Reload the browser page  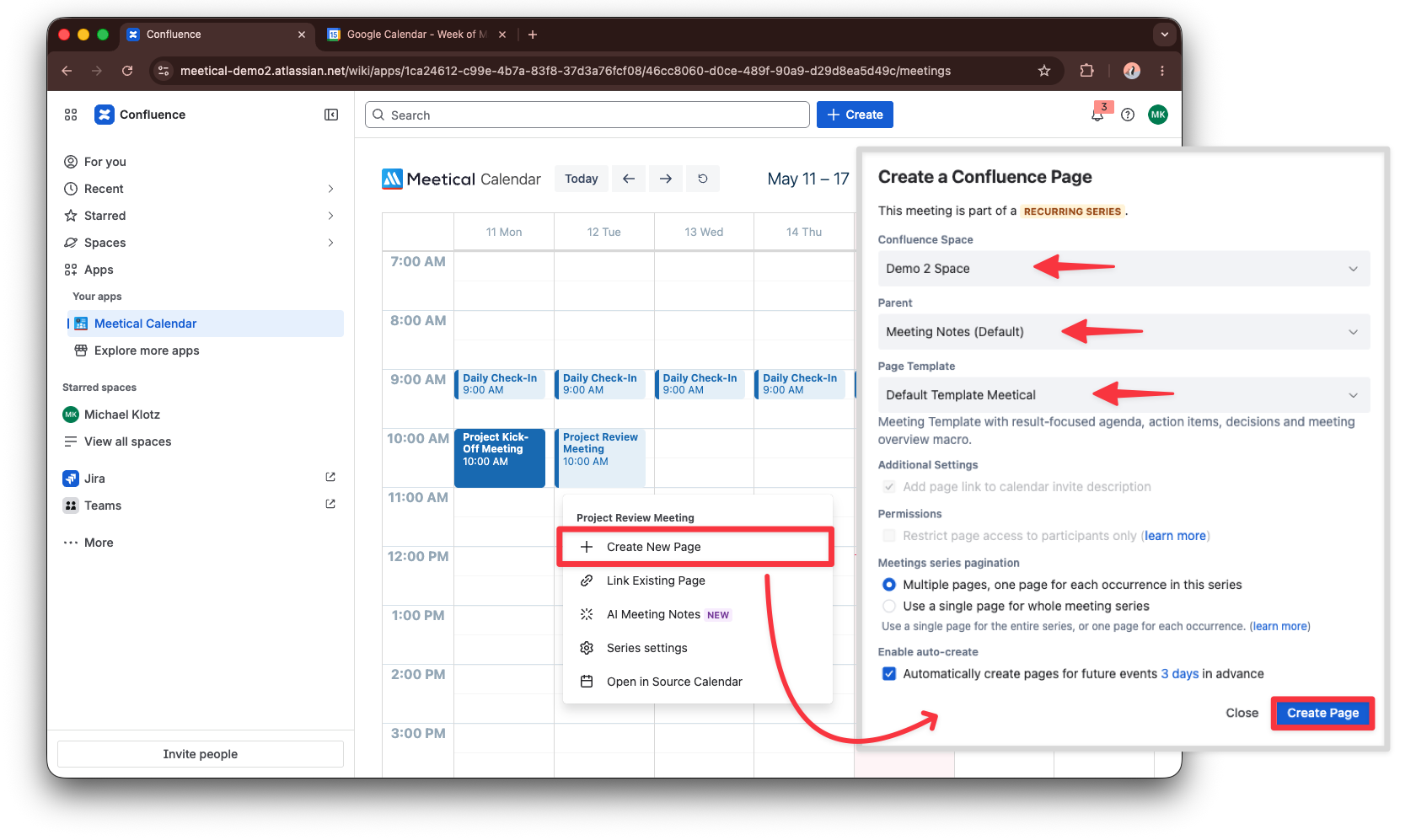[x=127, y=71]
